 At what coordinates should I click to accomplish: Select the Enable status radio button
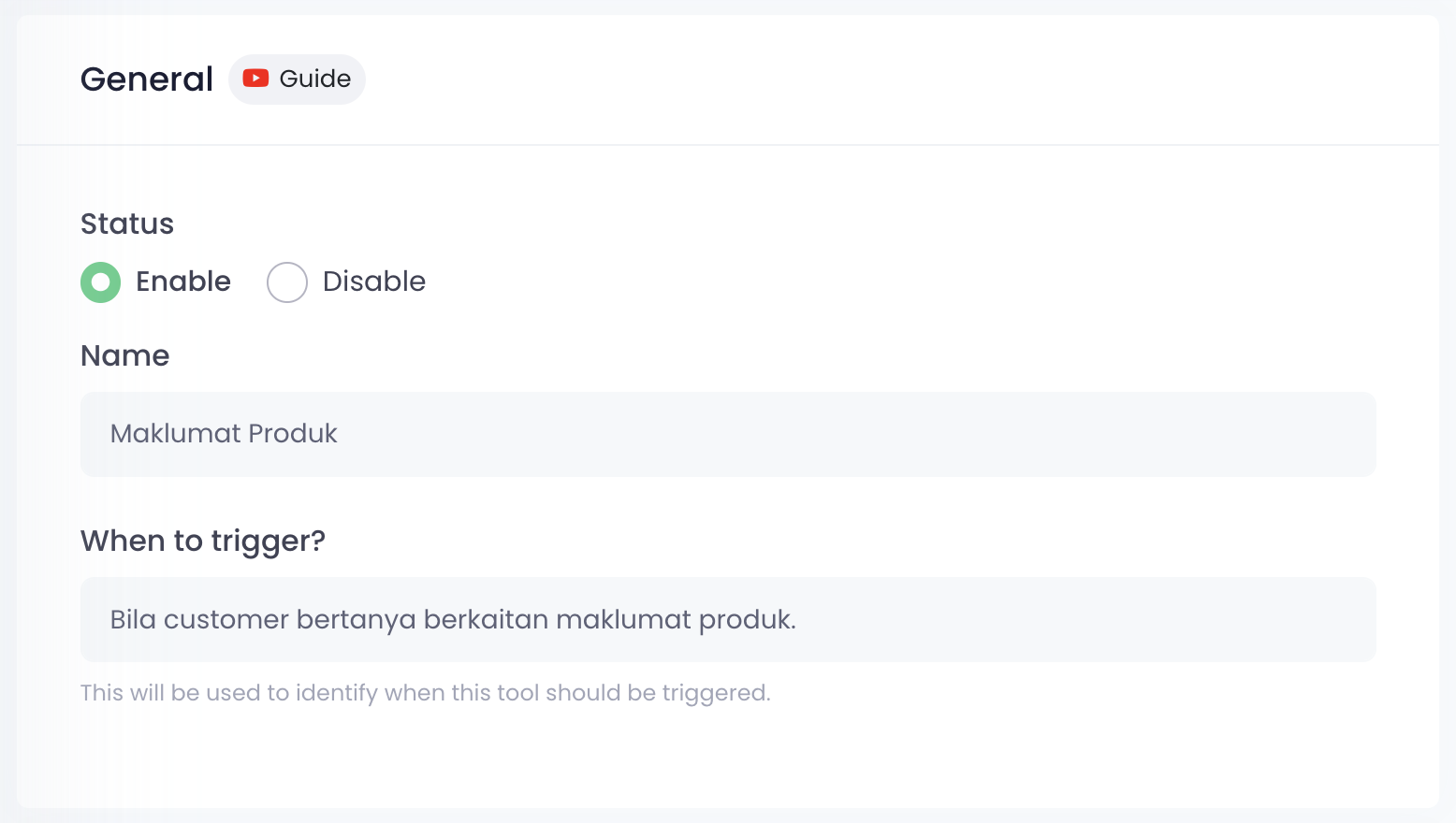100,282
